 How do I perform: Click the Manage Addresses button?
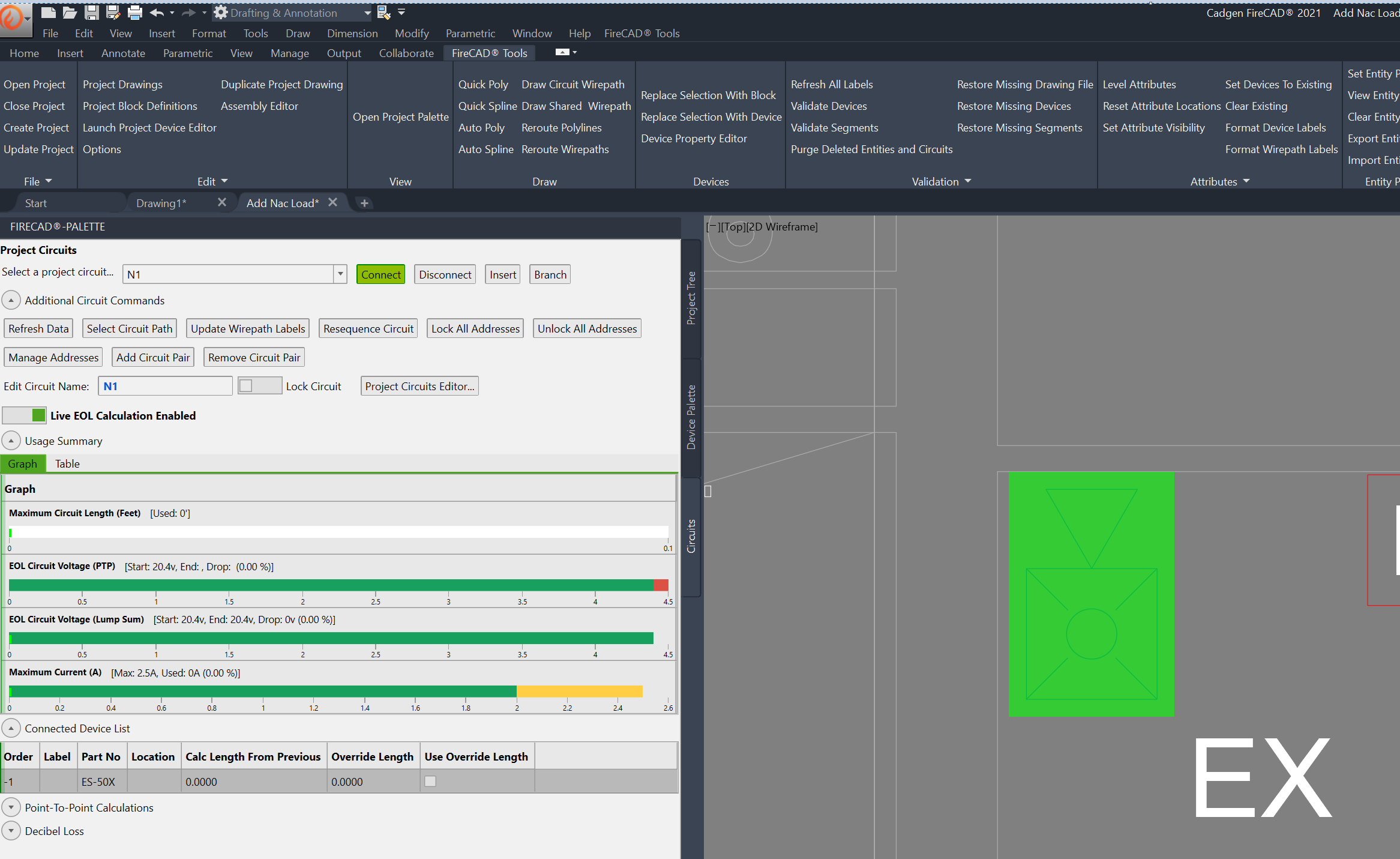point(53,357)
